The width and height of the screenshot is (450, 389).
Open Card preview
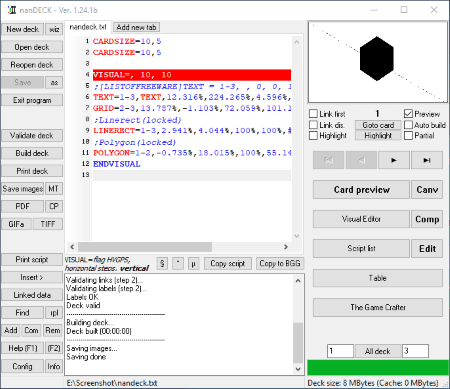coord(361,190)
